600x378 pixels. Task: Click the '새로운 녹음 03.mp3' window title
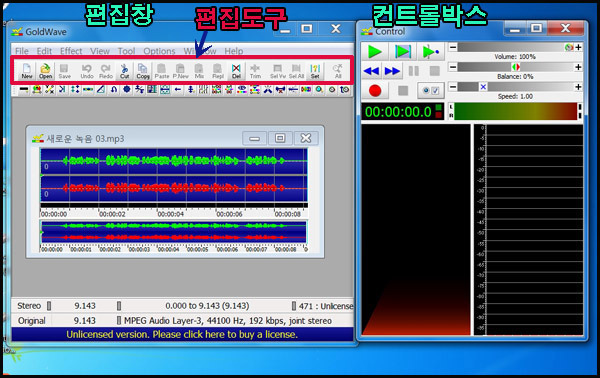tap(85, 138)
